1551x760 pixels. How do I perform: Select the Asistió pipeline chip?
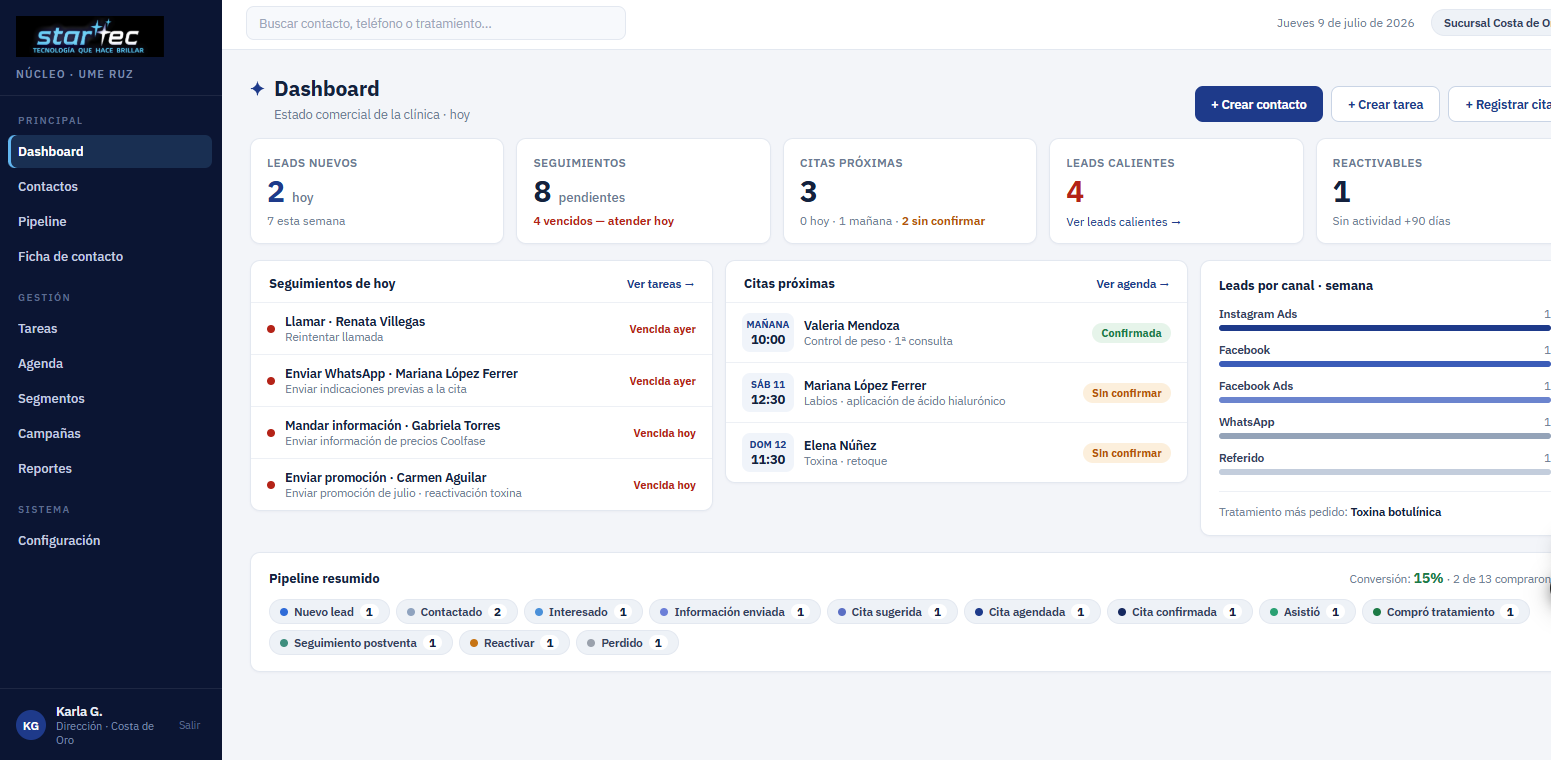[x=1307, y=612]
